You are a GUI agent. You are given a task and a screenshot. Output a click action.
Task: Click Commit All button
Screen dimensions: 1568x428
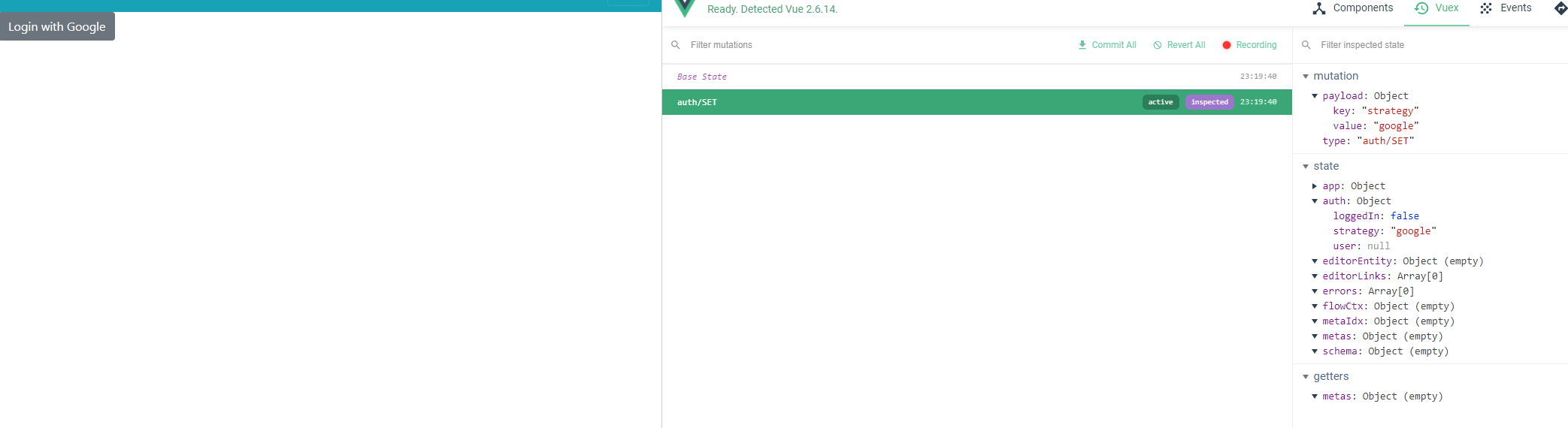[1106, 45]
